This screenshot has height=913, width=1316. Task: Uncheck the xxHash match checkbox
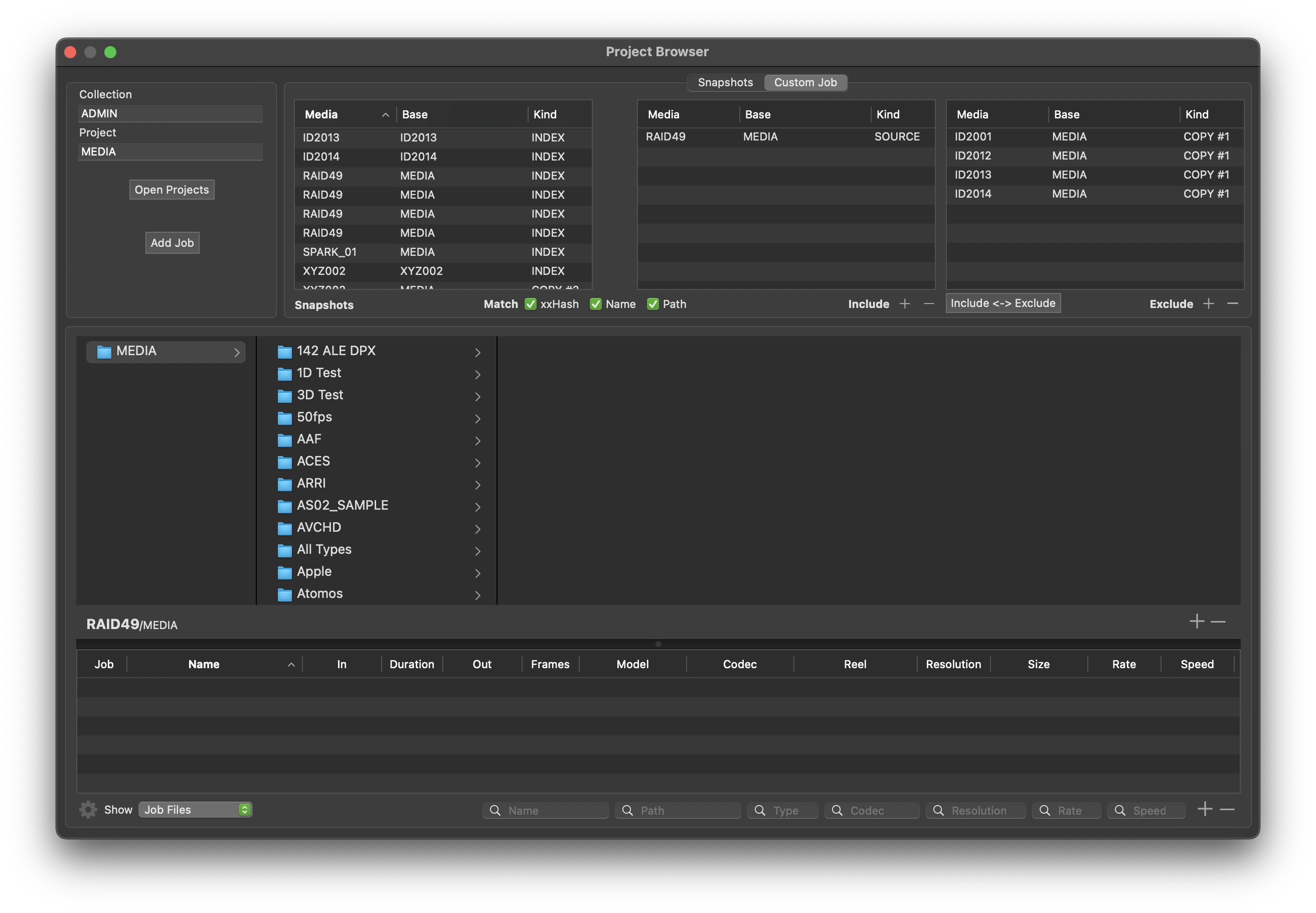click(x=531, y=304)
